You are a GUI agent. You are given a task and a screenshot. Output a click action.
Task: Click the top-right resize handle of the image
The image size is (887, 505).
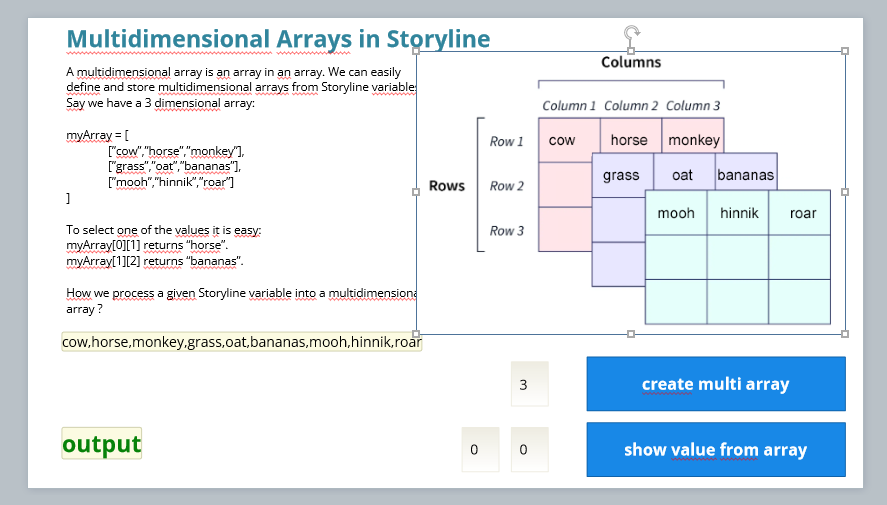coord(845,51)
